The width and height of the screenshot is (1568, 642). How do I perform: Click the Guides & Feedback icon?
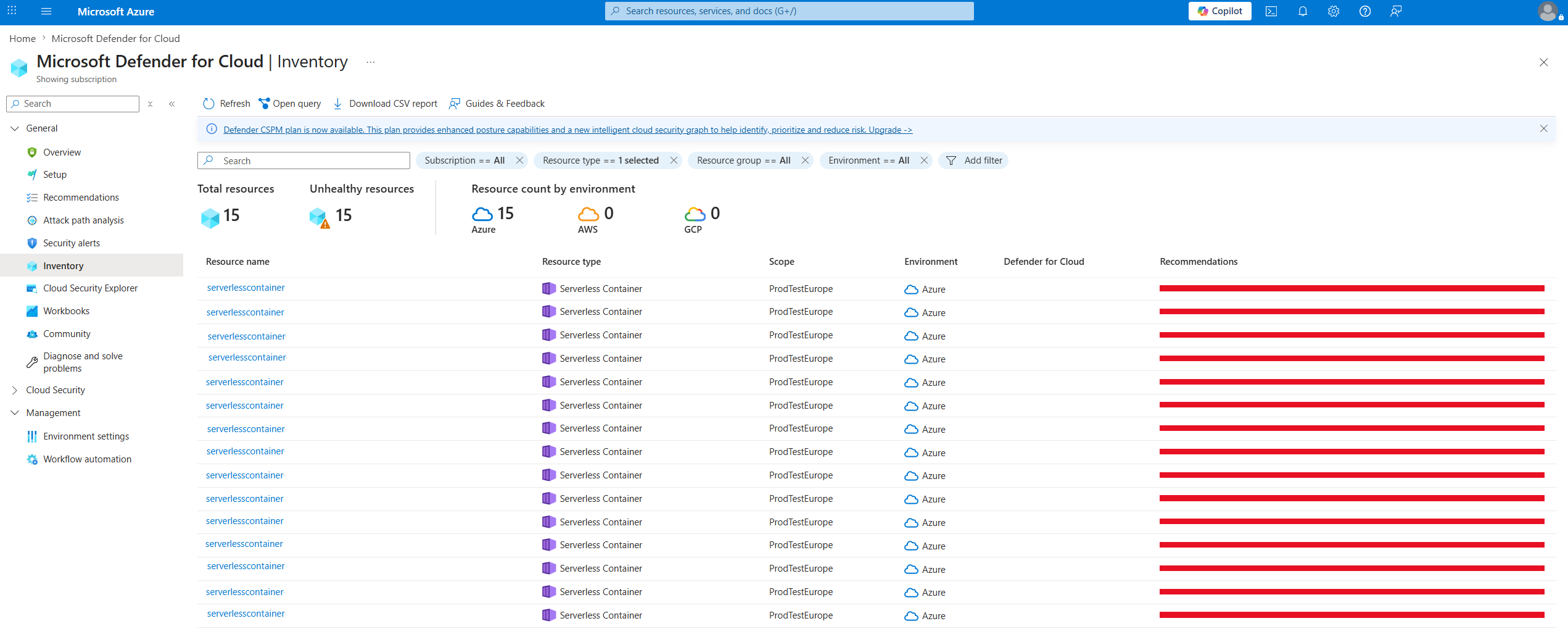(x=455, y=103)
